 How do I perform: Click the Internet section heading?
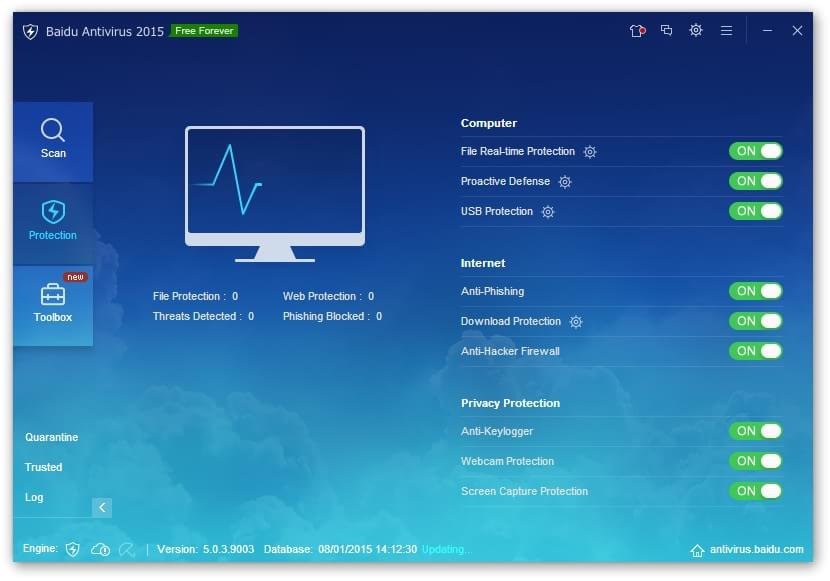click(483, 264)
